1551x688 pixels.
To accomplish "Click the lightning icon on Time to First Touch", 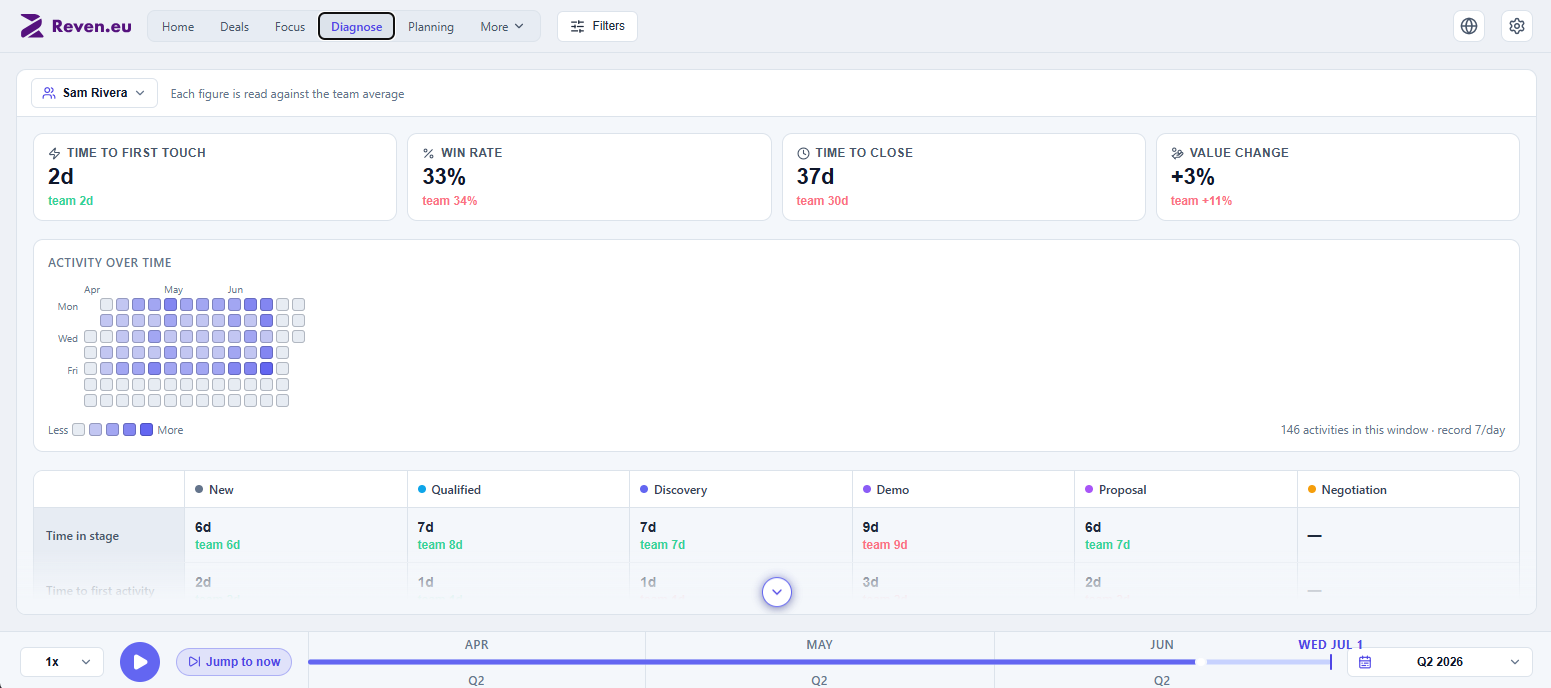I will pos(55,153).
